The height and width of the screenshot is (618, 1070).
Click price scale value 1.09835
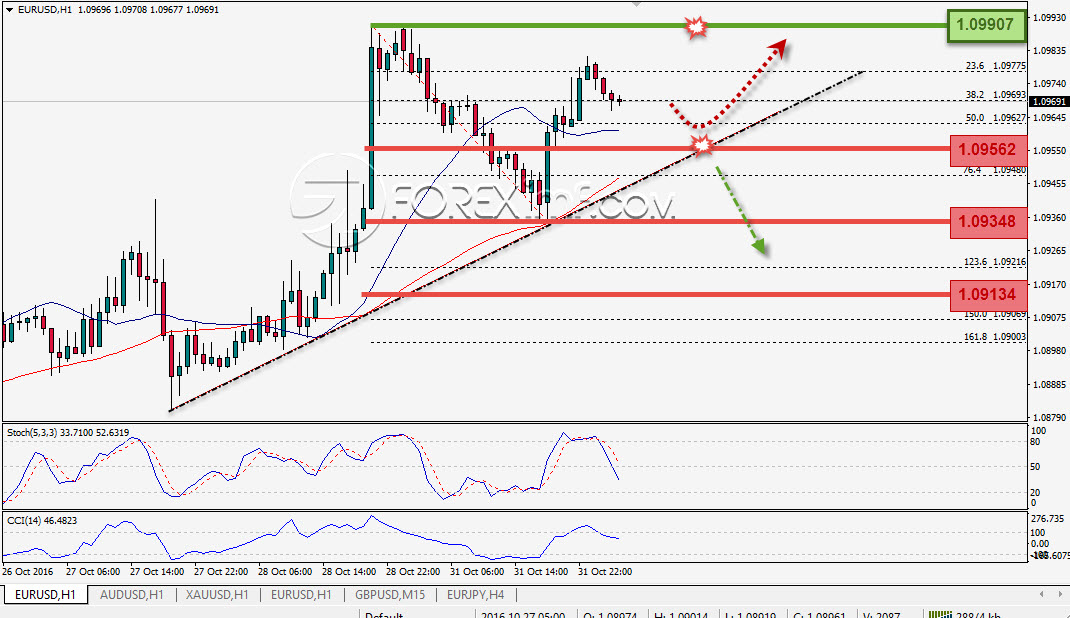pyautogui.click(x=1050, y=50)
